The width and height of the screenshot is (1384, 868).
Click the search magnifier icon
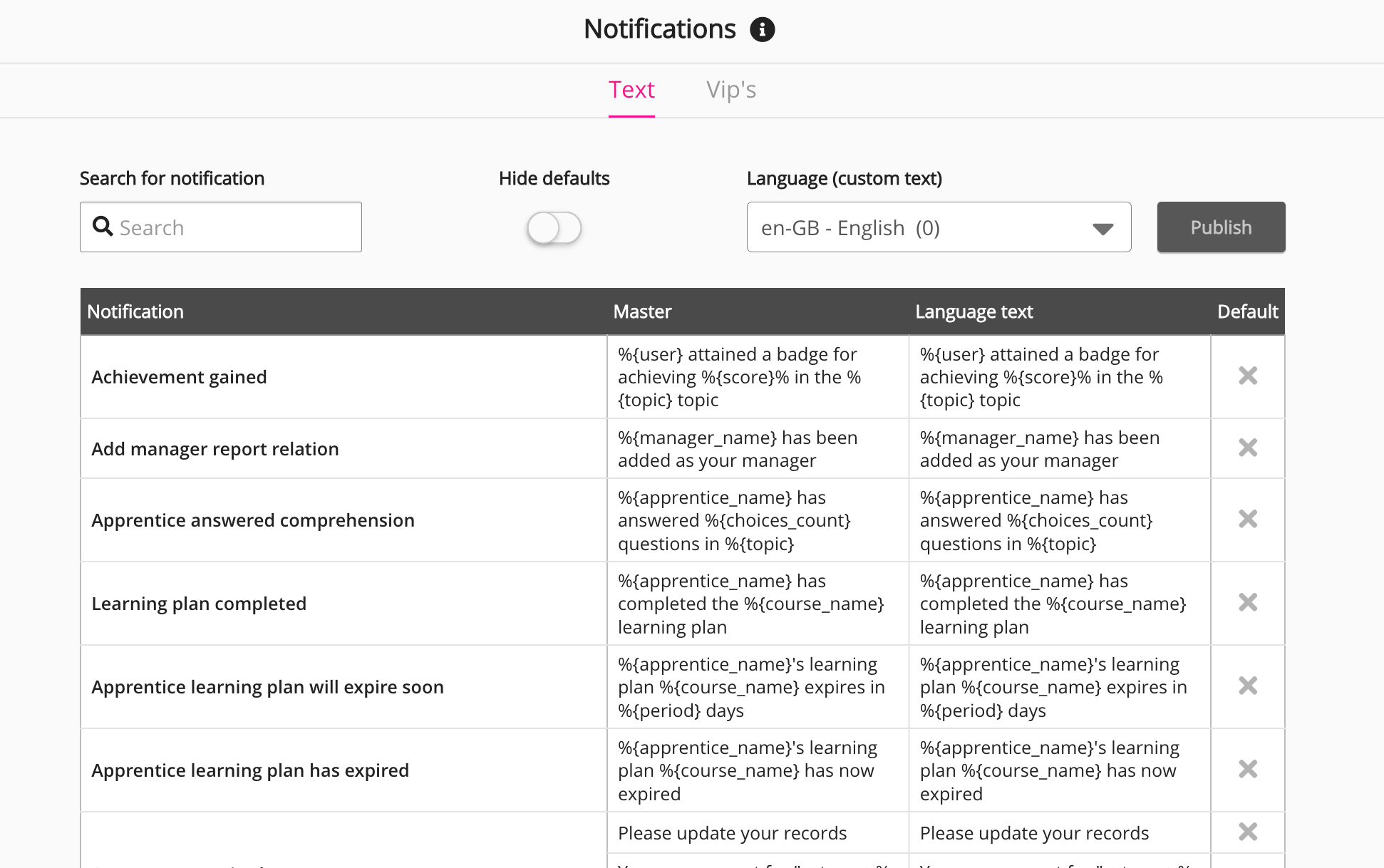tap(103, 227)
